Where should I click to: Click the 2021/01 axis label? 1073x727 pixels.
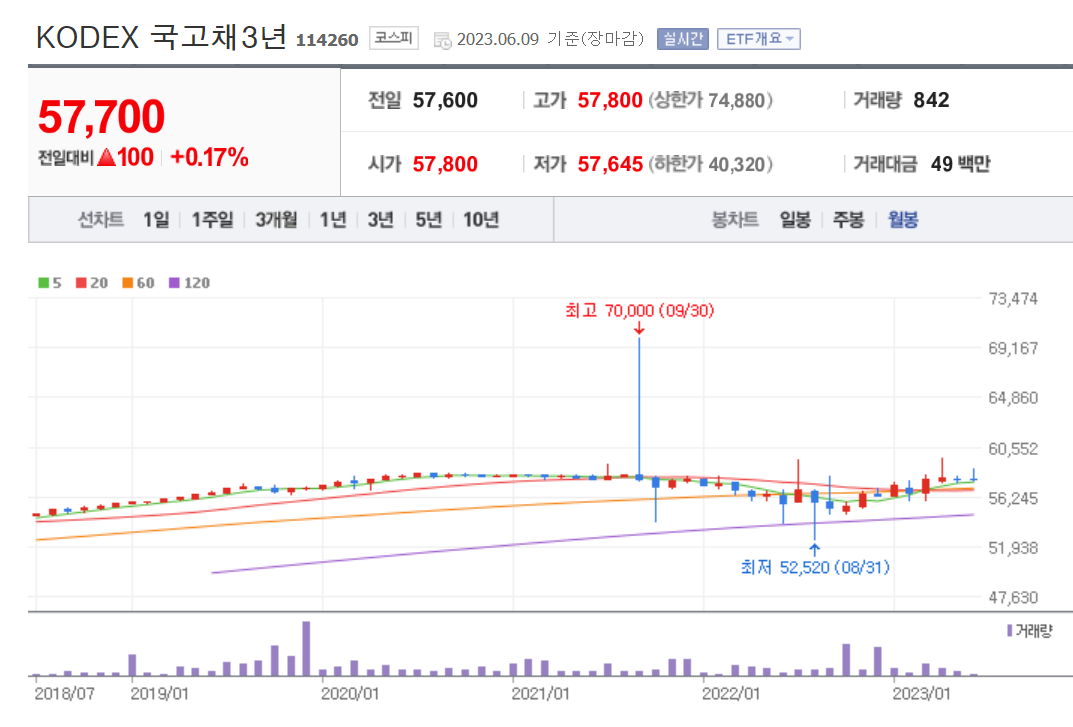click(x=540, y=694)
